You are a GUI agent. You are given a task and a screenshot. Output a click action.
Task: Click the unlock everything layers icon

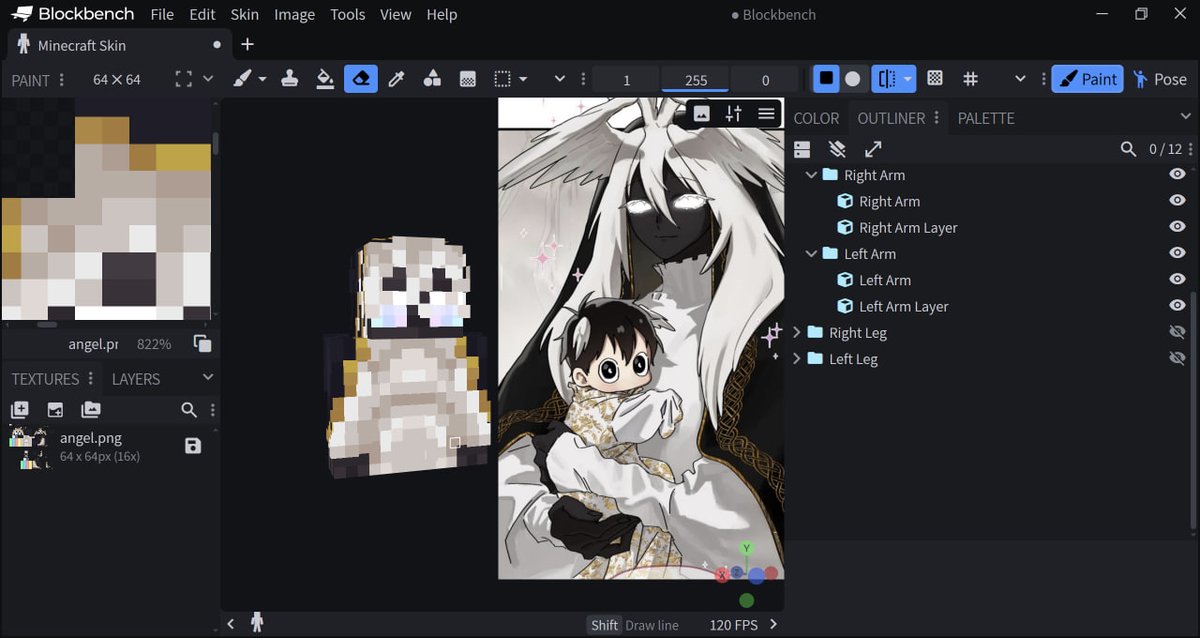(838, 149)
